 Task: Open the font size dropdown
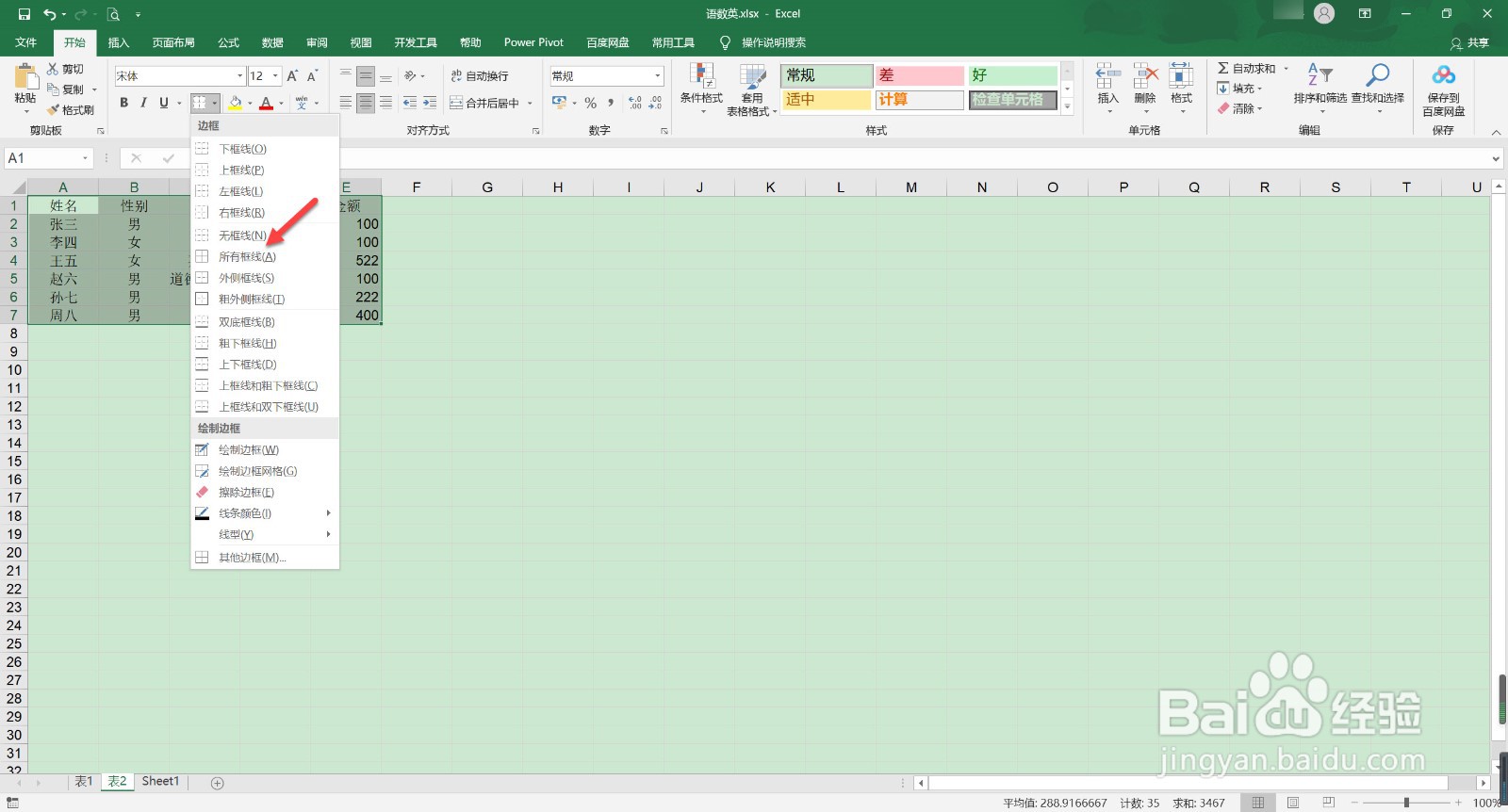(275, 76)
